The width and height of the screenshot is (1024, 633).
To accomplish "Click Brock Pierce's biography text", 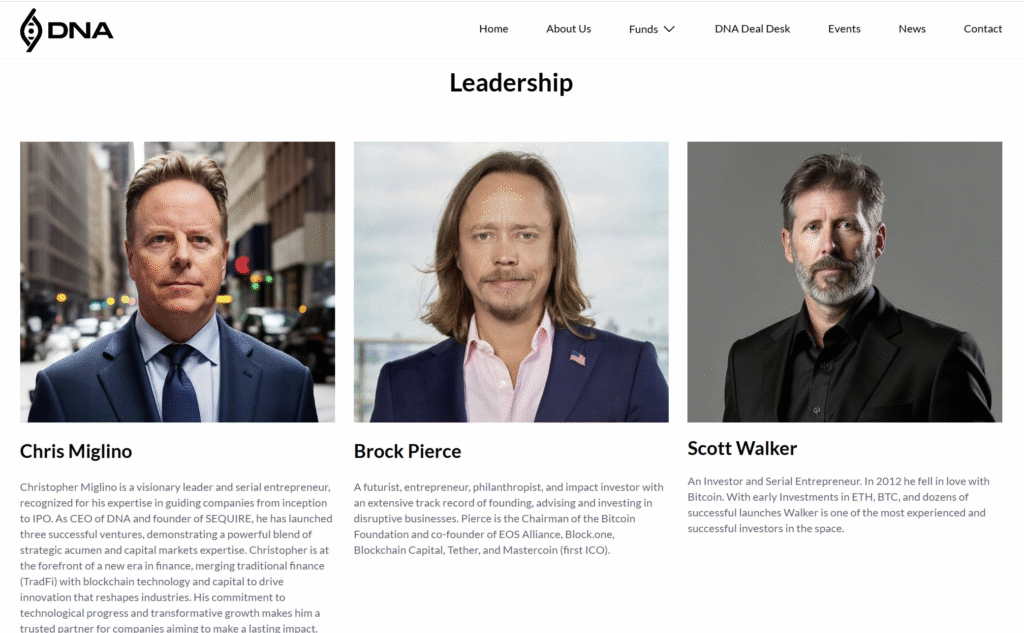I will [509, 519].
